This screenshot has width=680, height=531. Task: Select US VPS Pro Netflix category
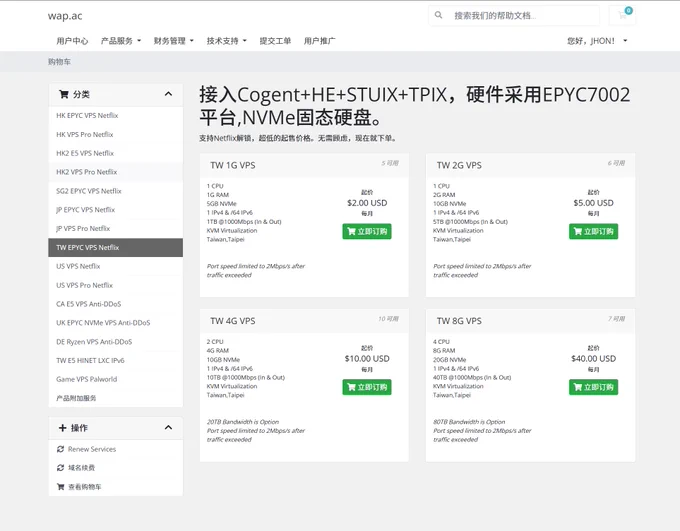click(x=115, y=285)
